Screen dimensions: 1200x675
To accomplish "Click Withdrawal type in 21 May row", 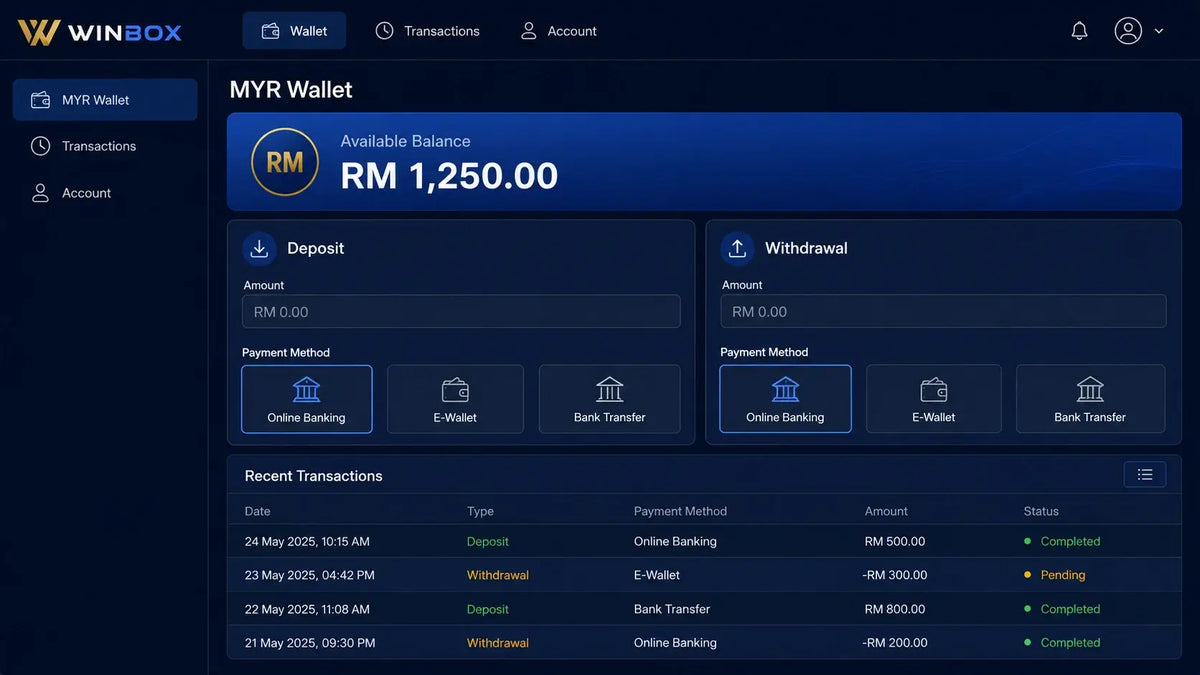I will coord(498,643).
